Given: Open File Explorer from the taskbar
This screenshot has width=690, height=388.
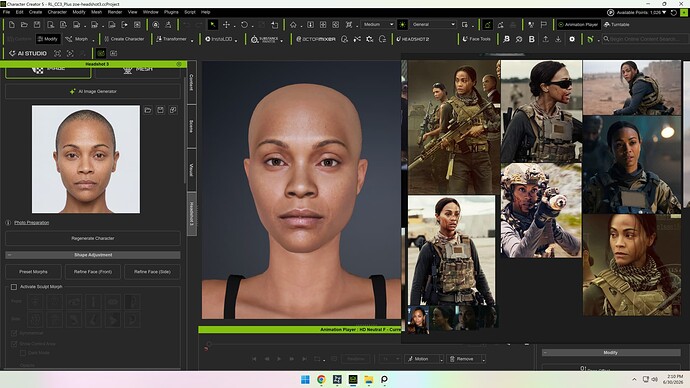Looking at the screenshot, I should point(368,379).
